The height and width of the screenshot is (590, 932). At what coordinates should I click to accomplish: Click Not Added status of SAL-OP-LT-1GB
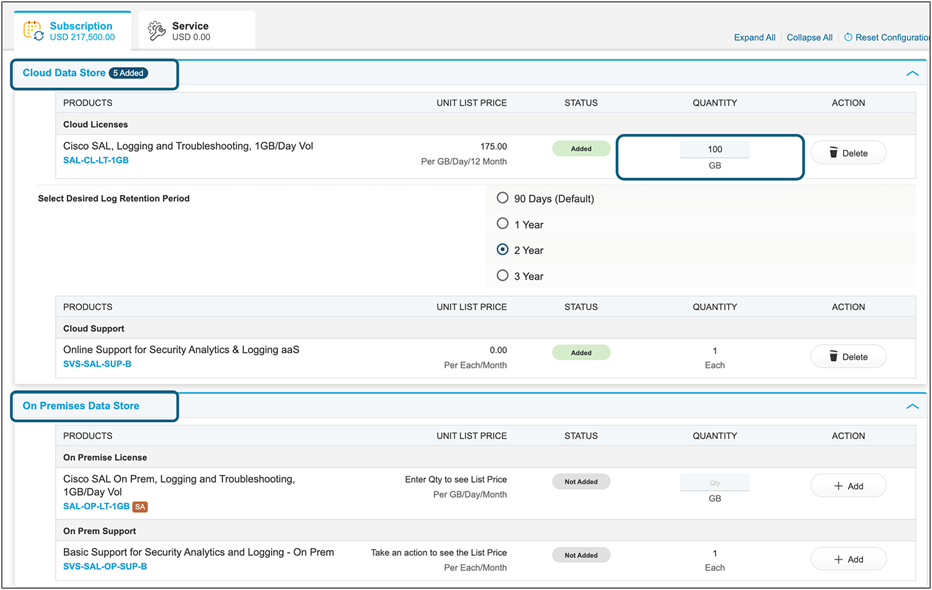click(x=581, y=481)
